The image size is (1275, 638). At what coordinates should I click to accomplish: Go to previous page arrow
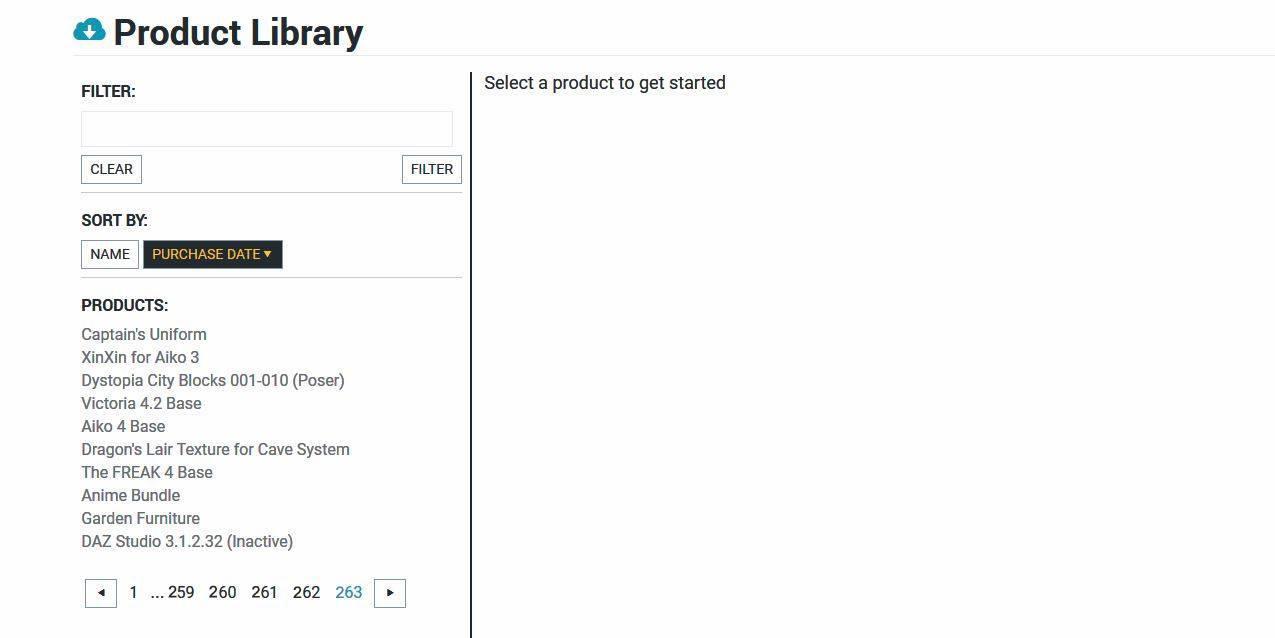click(x=101, y=593)
